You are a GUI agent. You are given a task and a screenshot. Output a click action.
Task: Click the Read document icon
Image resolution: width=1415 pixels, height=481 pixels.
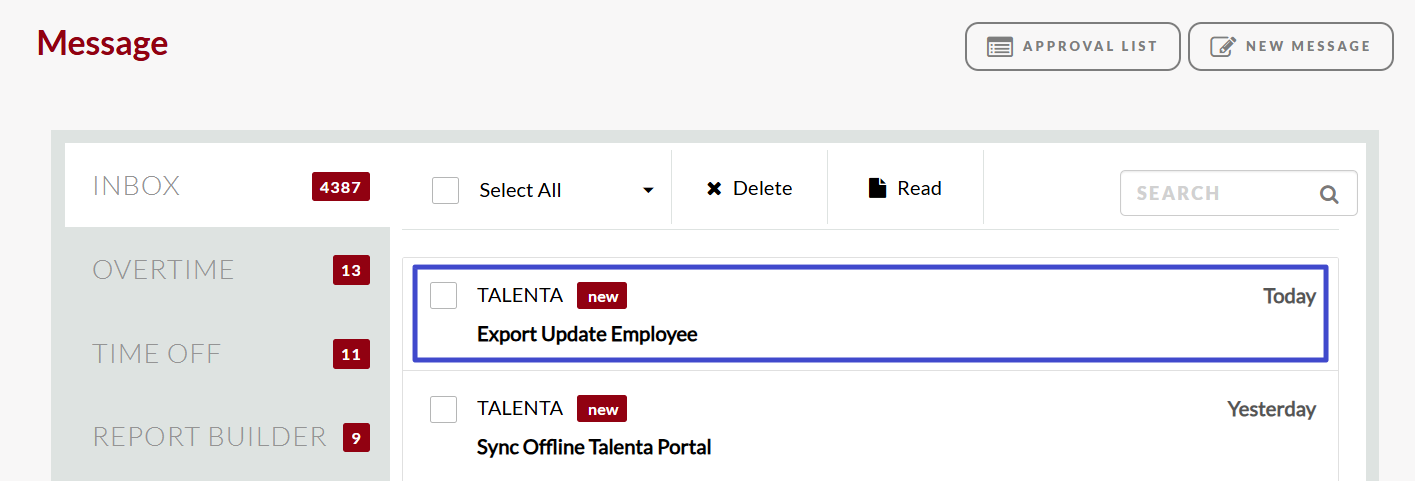click(x=877, y=188)
